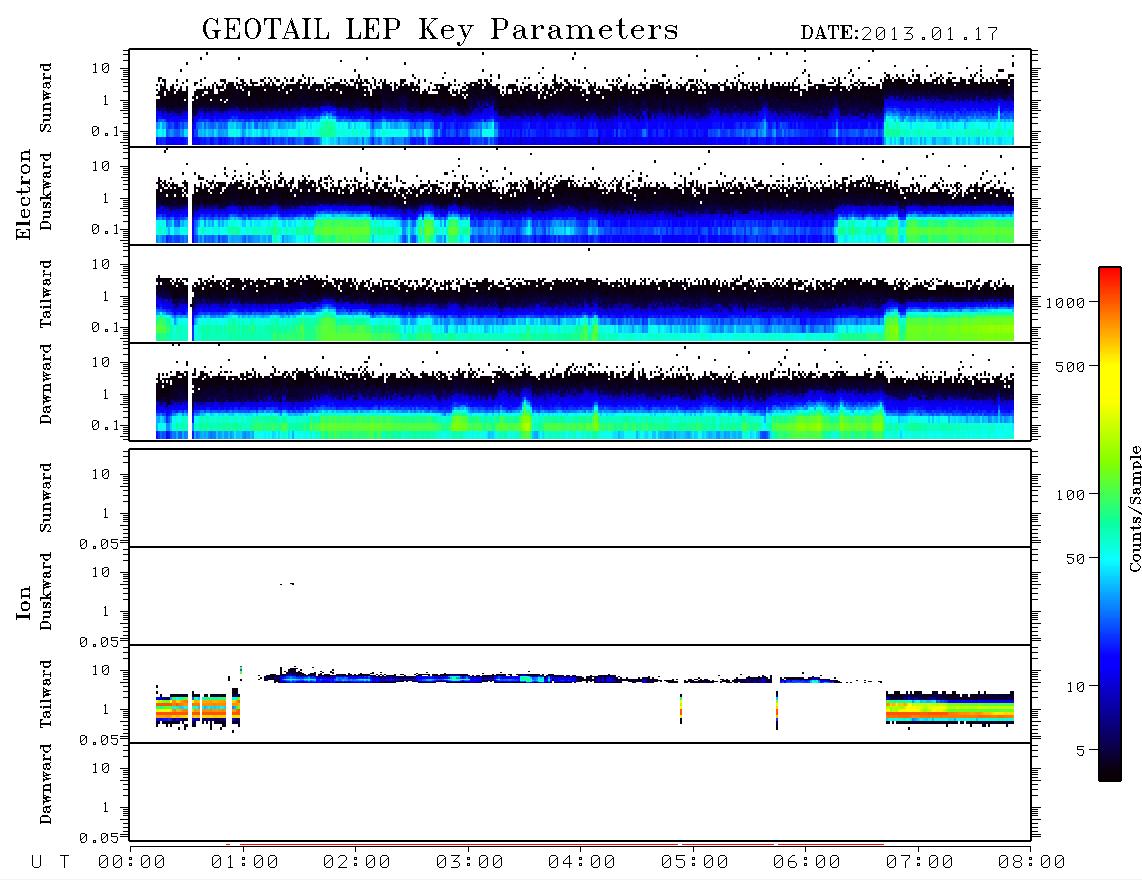
Task: Click the colorbar "1000" tick label
Action: coord(1066,303)
